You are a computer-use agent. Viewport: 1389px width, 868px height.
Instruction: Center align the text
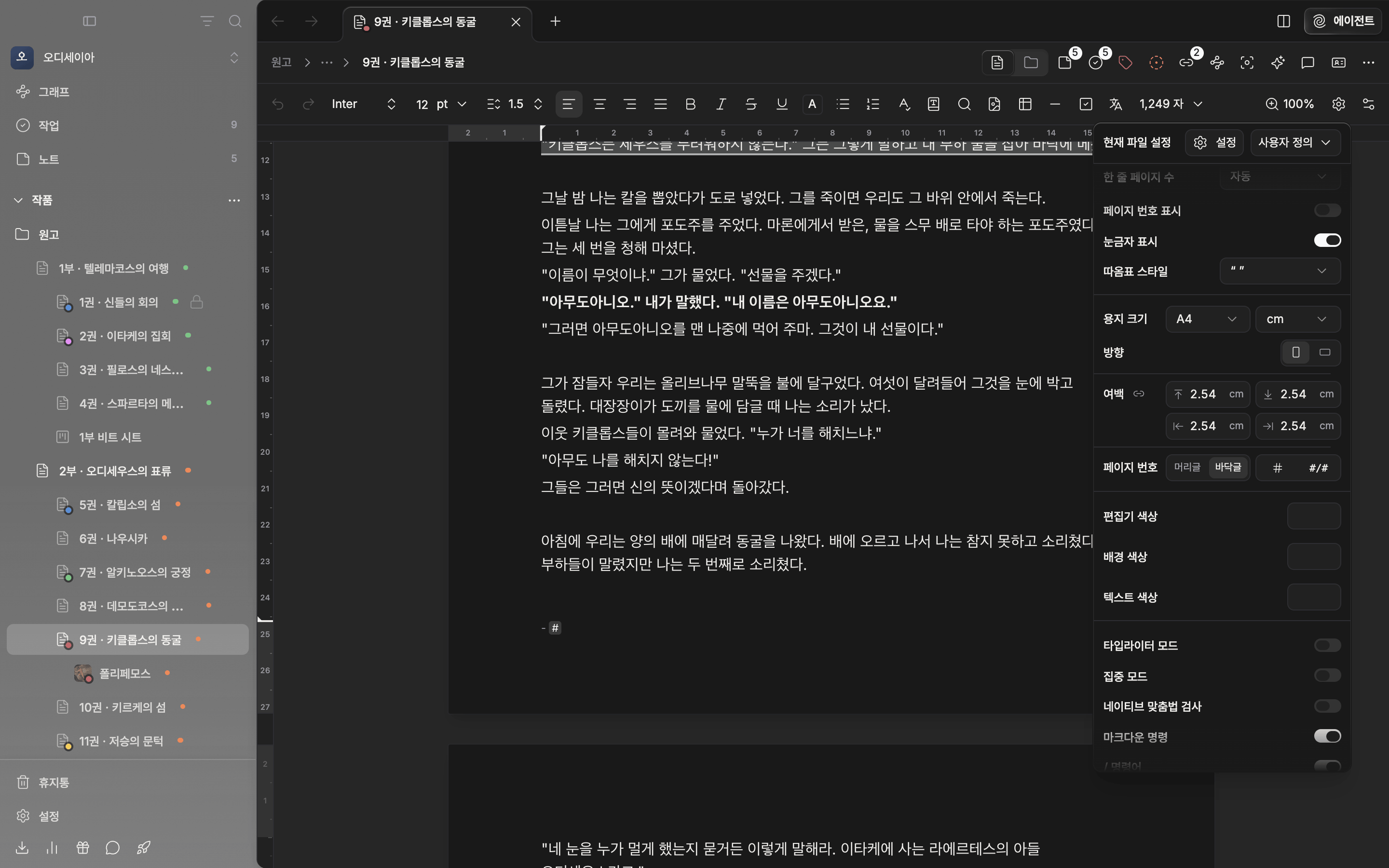599,104
